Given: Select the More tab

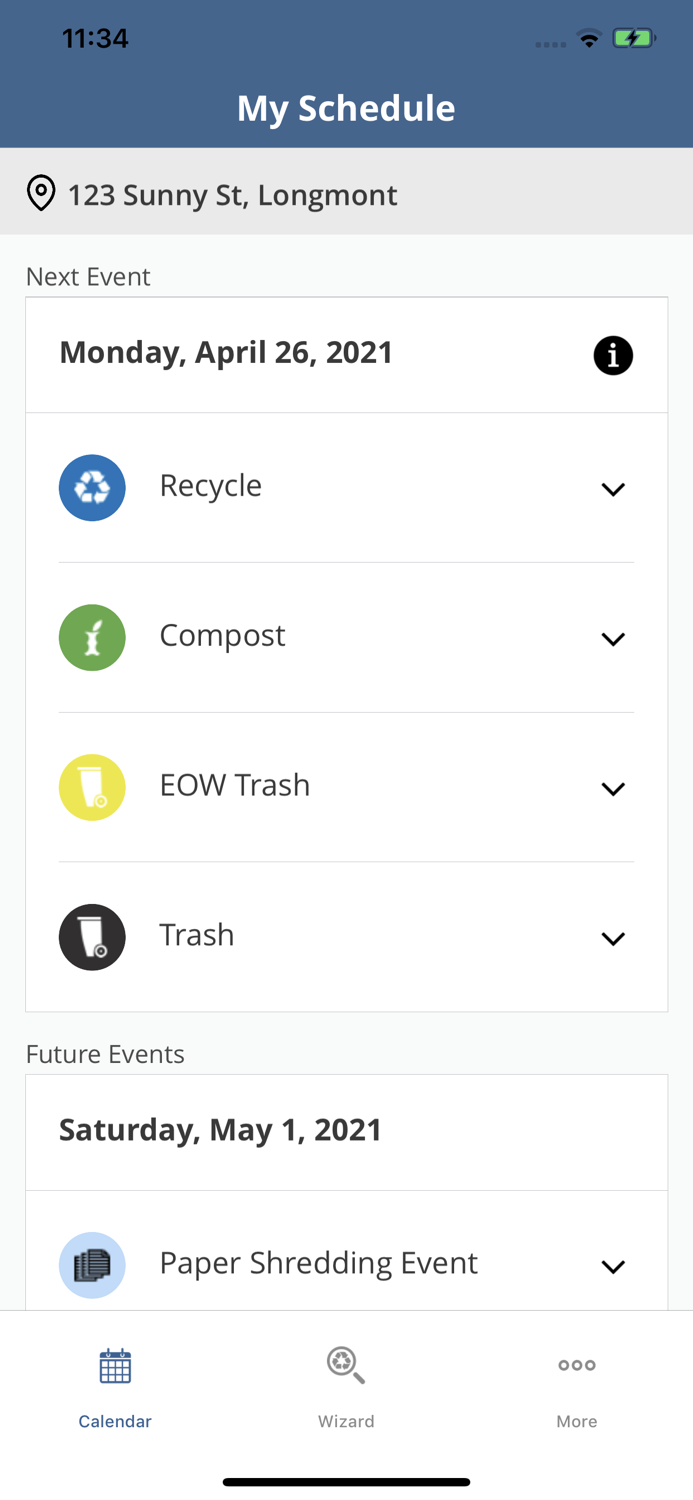Looking at the screenshot, I should [x=577, y=1385].
